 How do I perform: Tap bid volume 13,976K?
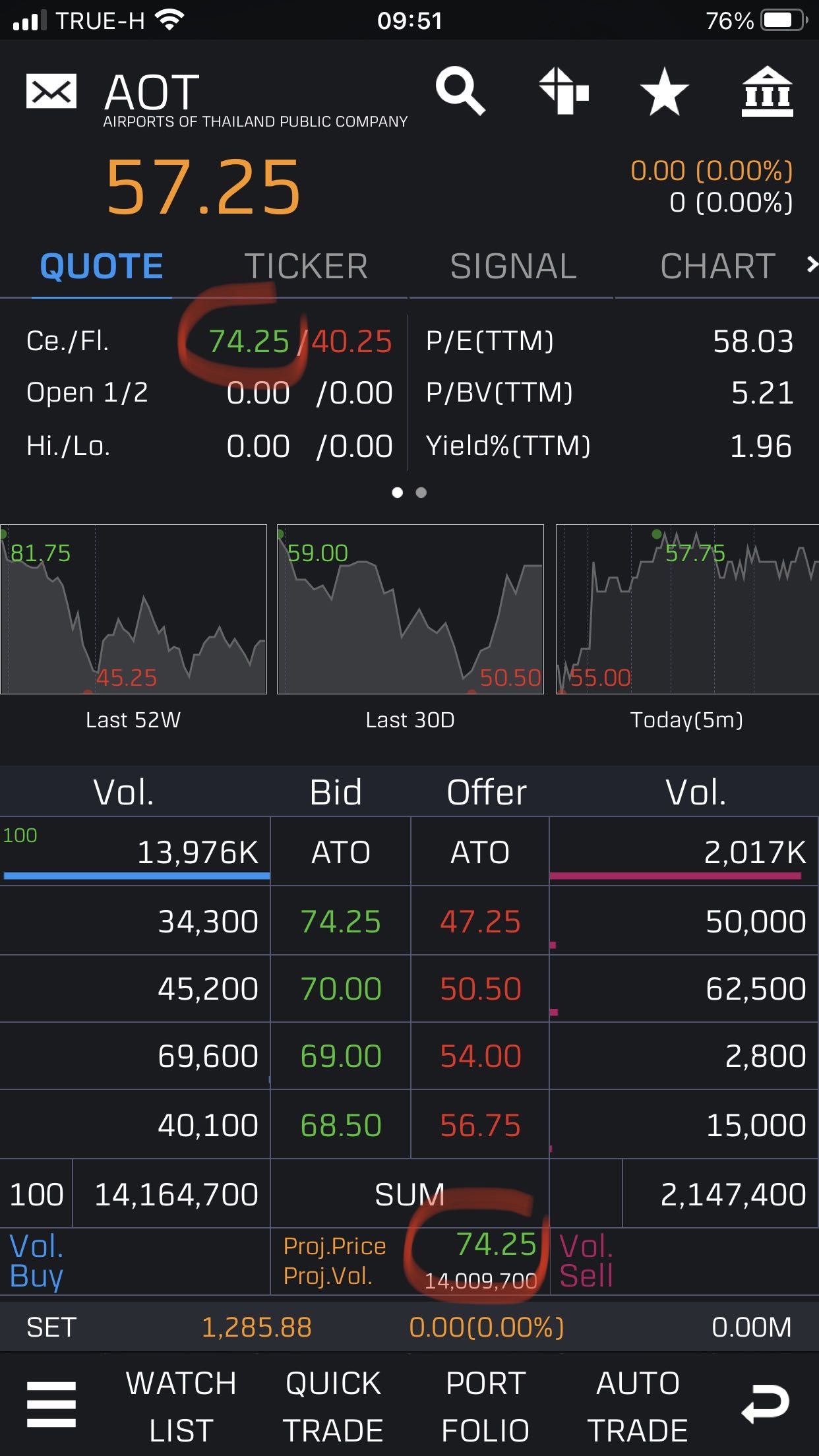pos(198,852)
